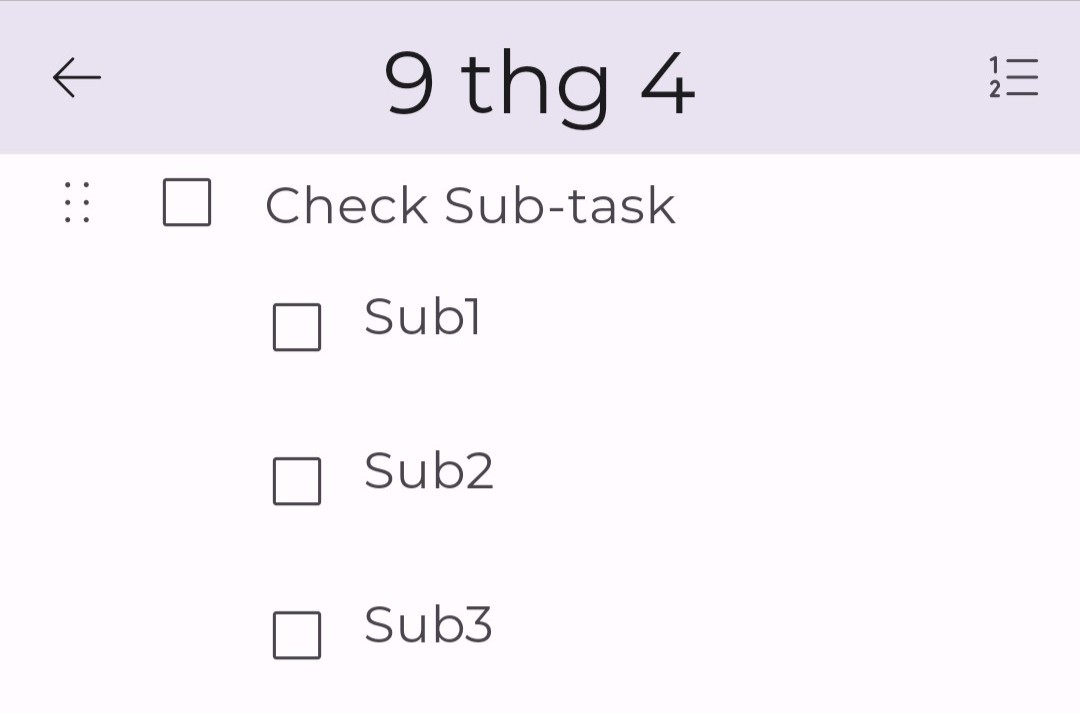
Task: Click the header date "9 thg 4"
Action: [539, 84]
